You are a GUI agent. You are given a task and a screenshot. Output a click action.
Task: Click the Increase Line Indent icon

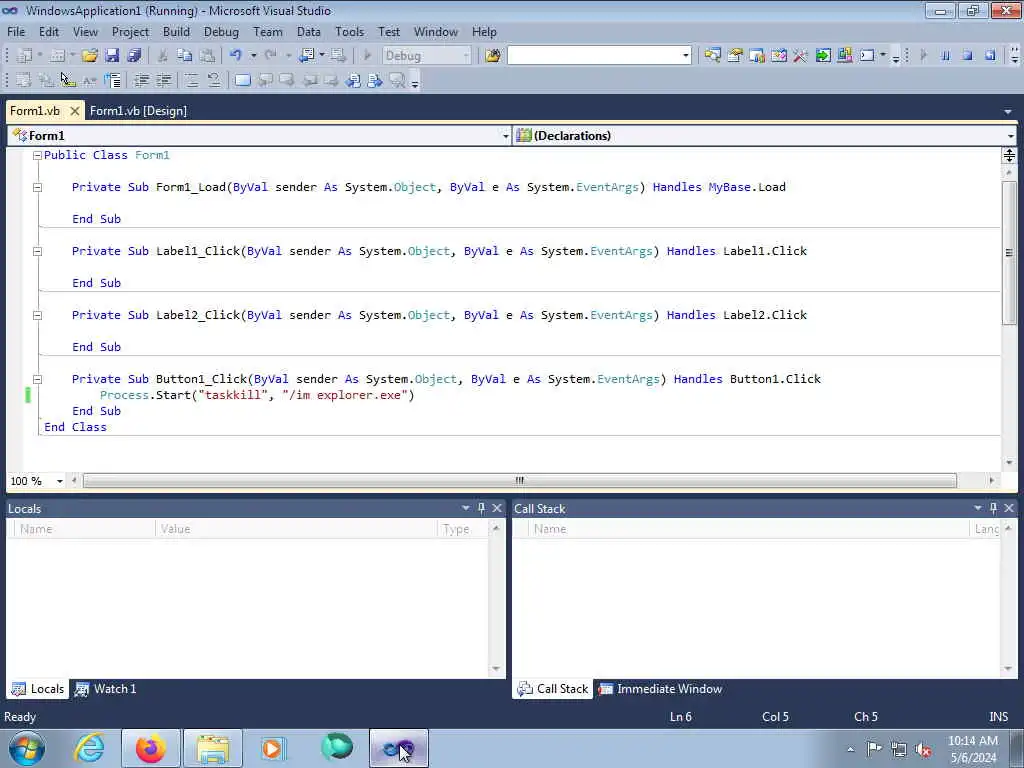pos(163,80)
